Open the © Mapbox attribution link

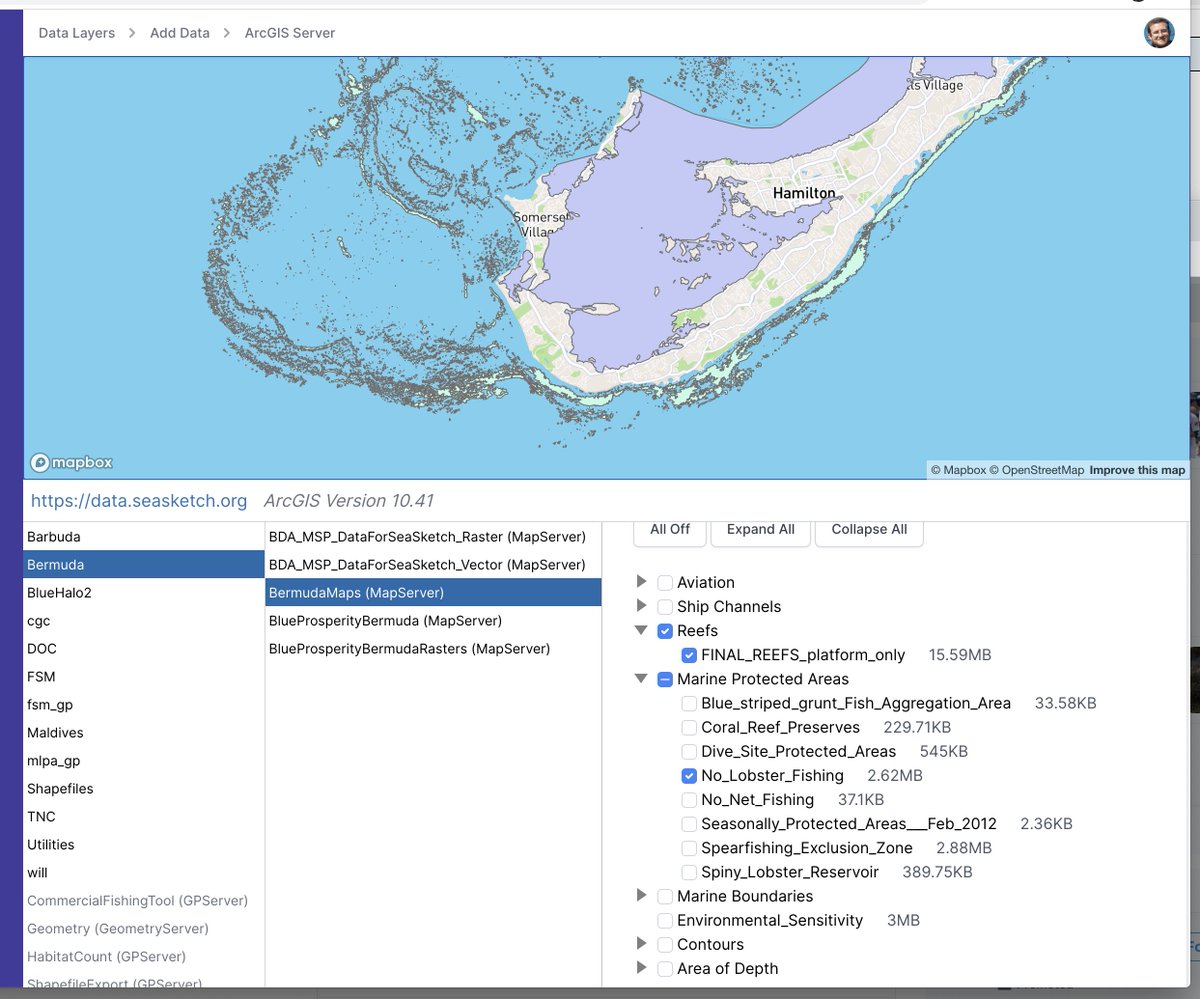click(958, 470)
